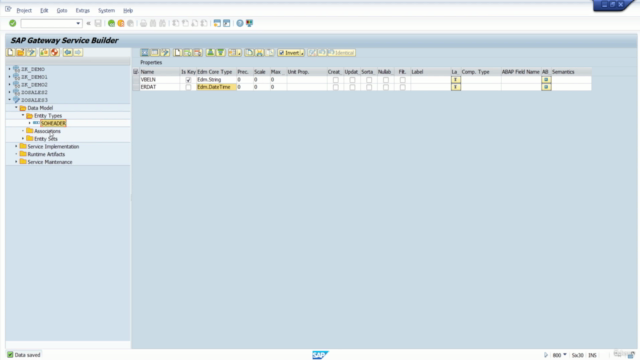Enable Sortable checkbox for VBELN
The image size is (640, 360).
(x=369, y=80)
